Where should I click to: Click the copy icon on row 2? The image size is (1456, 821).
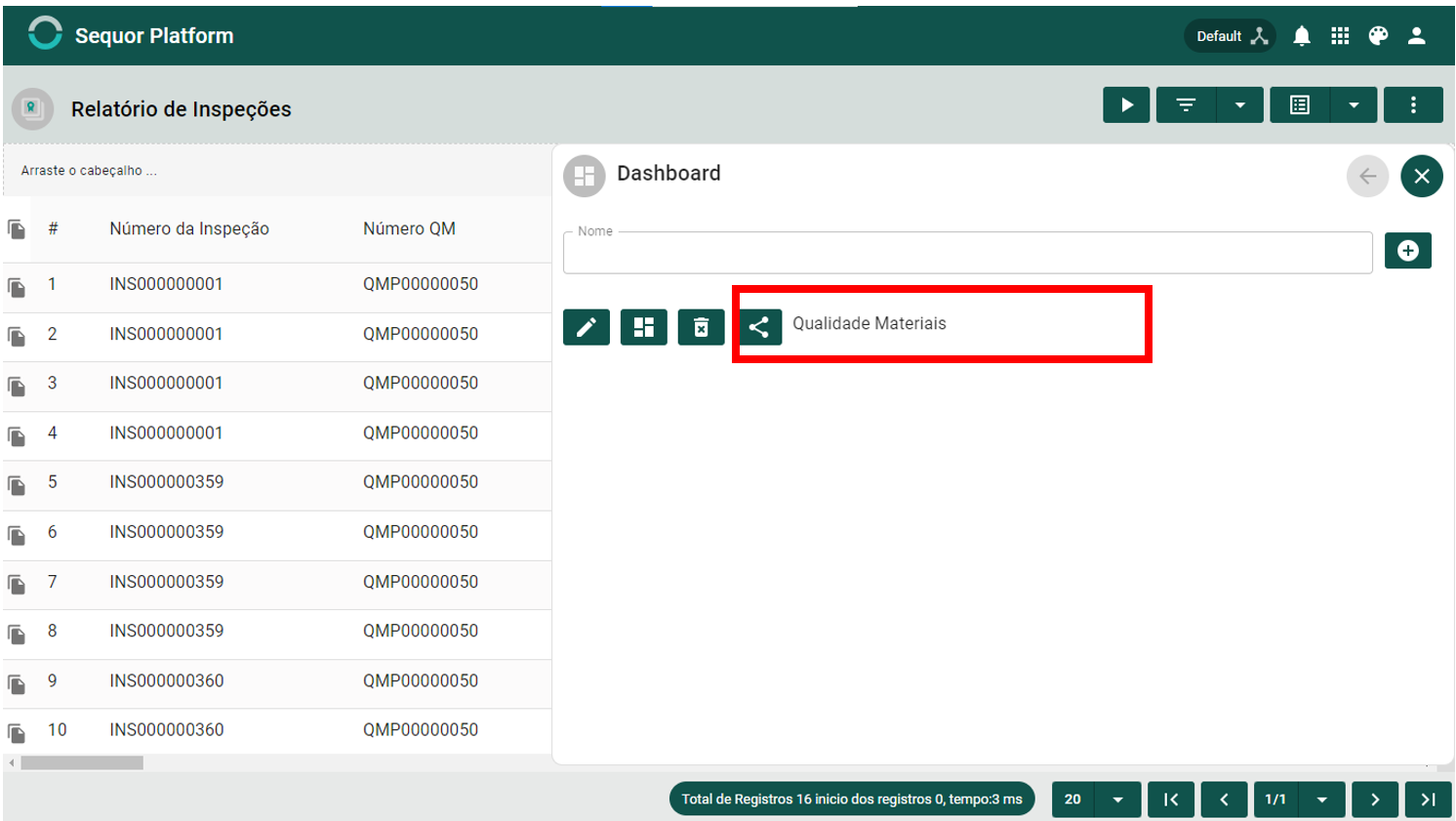pyautogui.click(x=17, y=337)
